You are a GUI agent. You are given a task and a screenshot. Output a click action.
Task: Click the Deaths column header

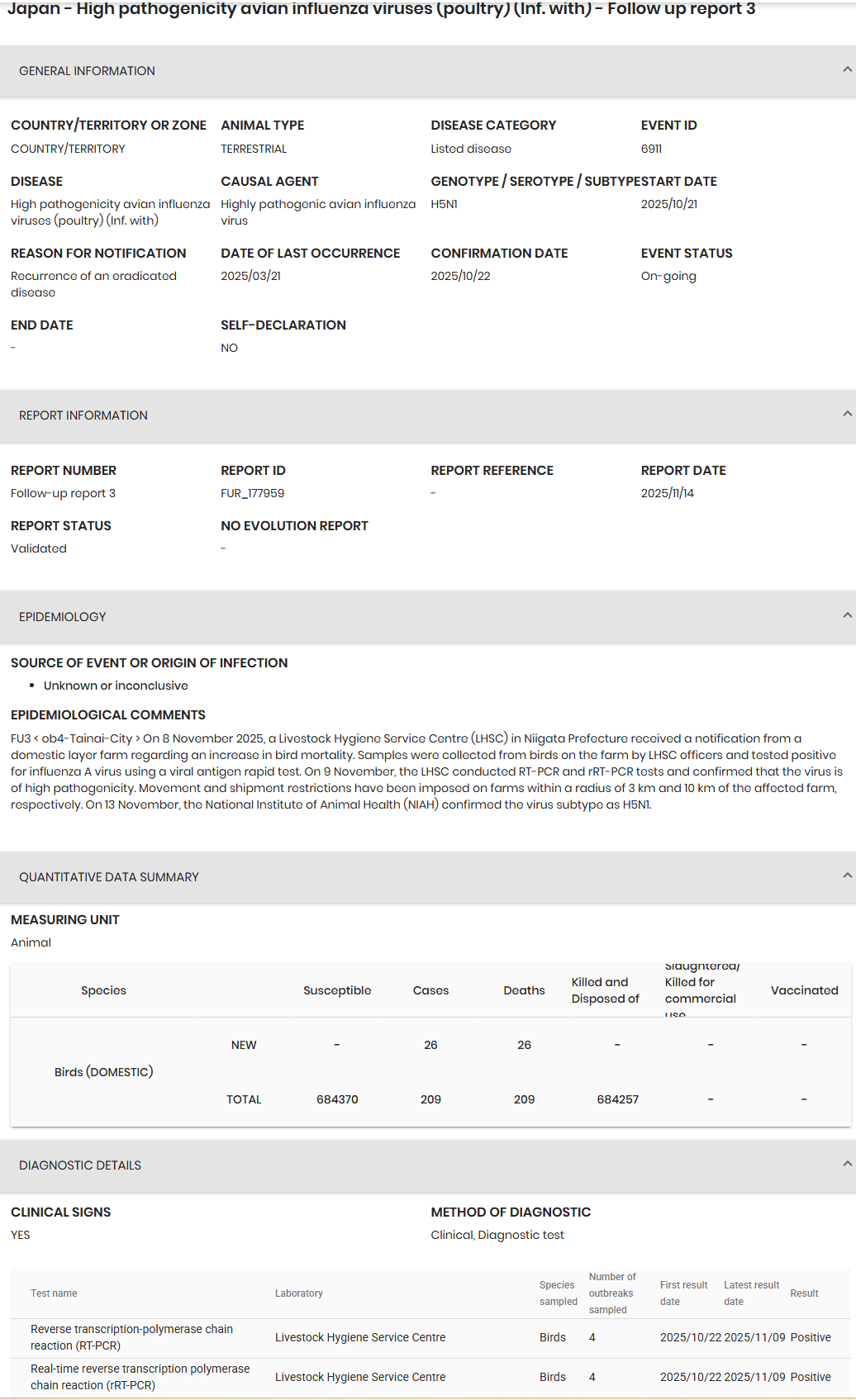[524, 990]
